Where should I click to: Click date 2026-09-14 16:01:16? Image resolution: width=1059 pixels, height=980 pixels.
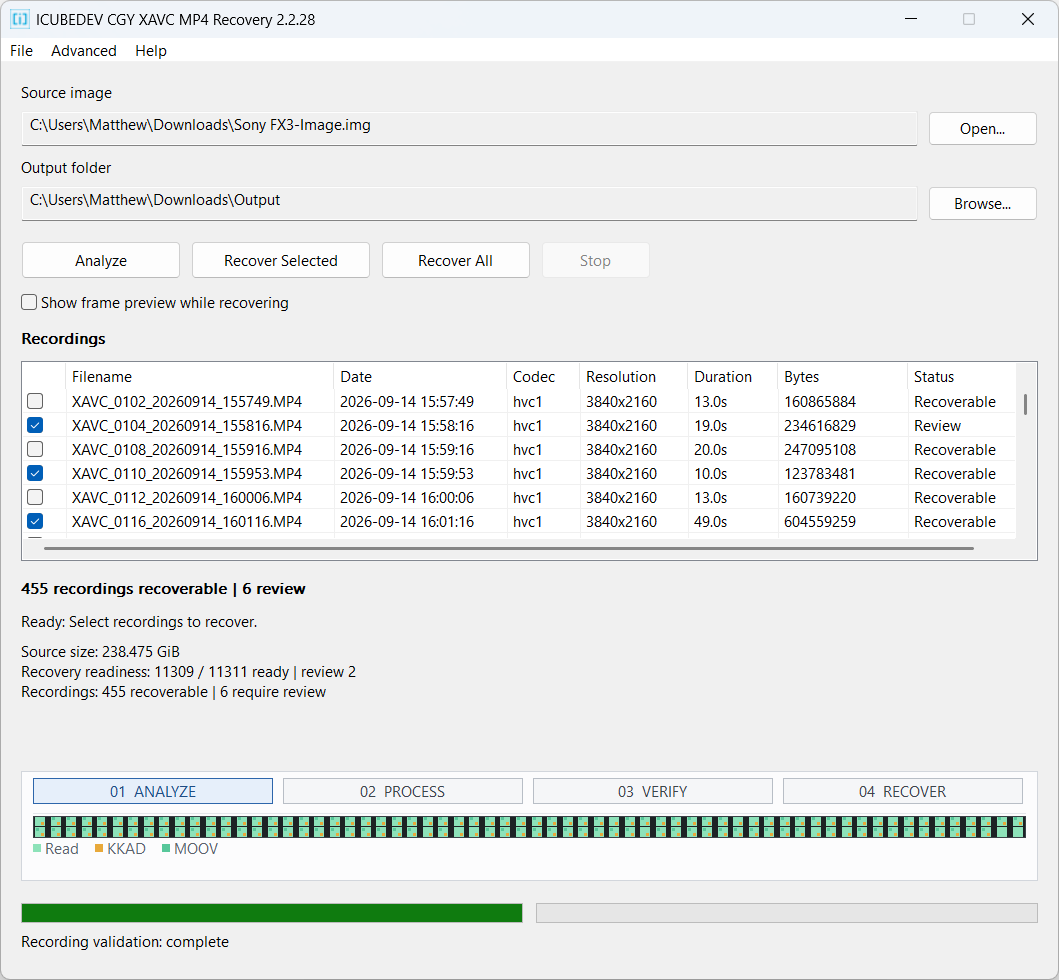pyautogui.click(x=407, y=521)
